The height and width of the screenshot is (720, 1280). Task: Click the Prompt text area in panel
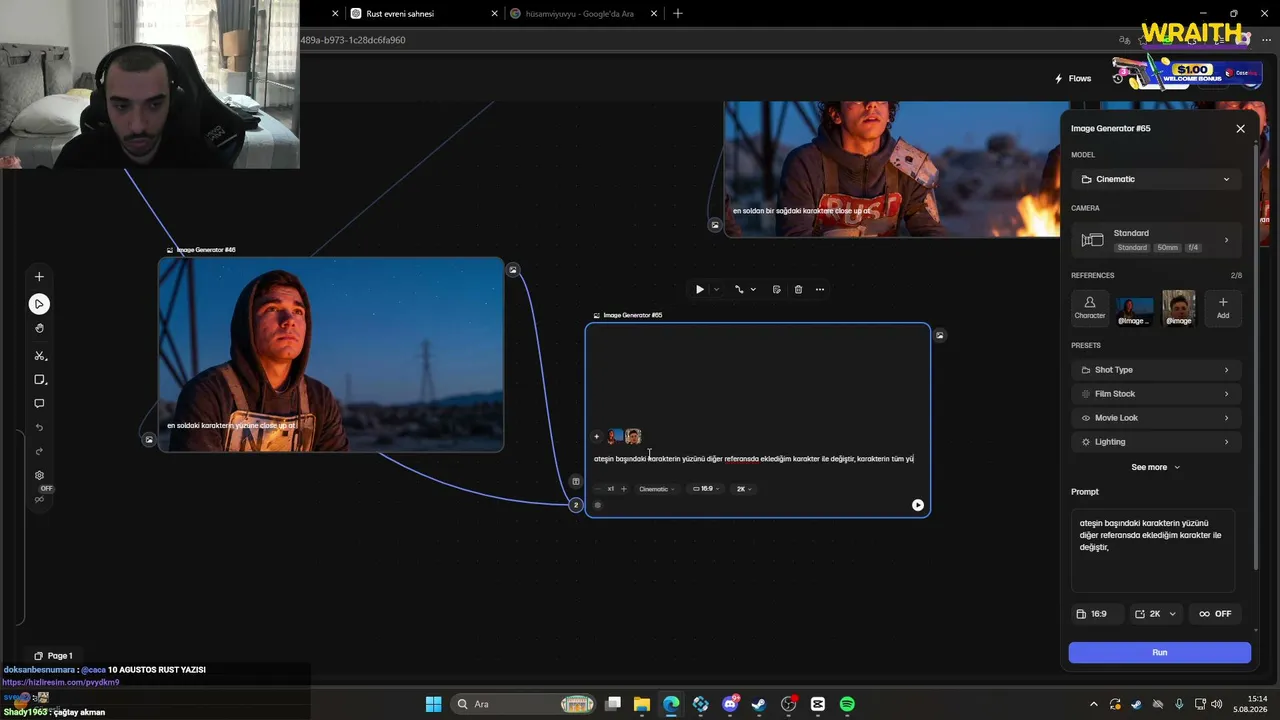tap(1153, 551)
